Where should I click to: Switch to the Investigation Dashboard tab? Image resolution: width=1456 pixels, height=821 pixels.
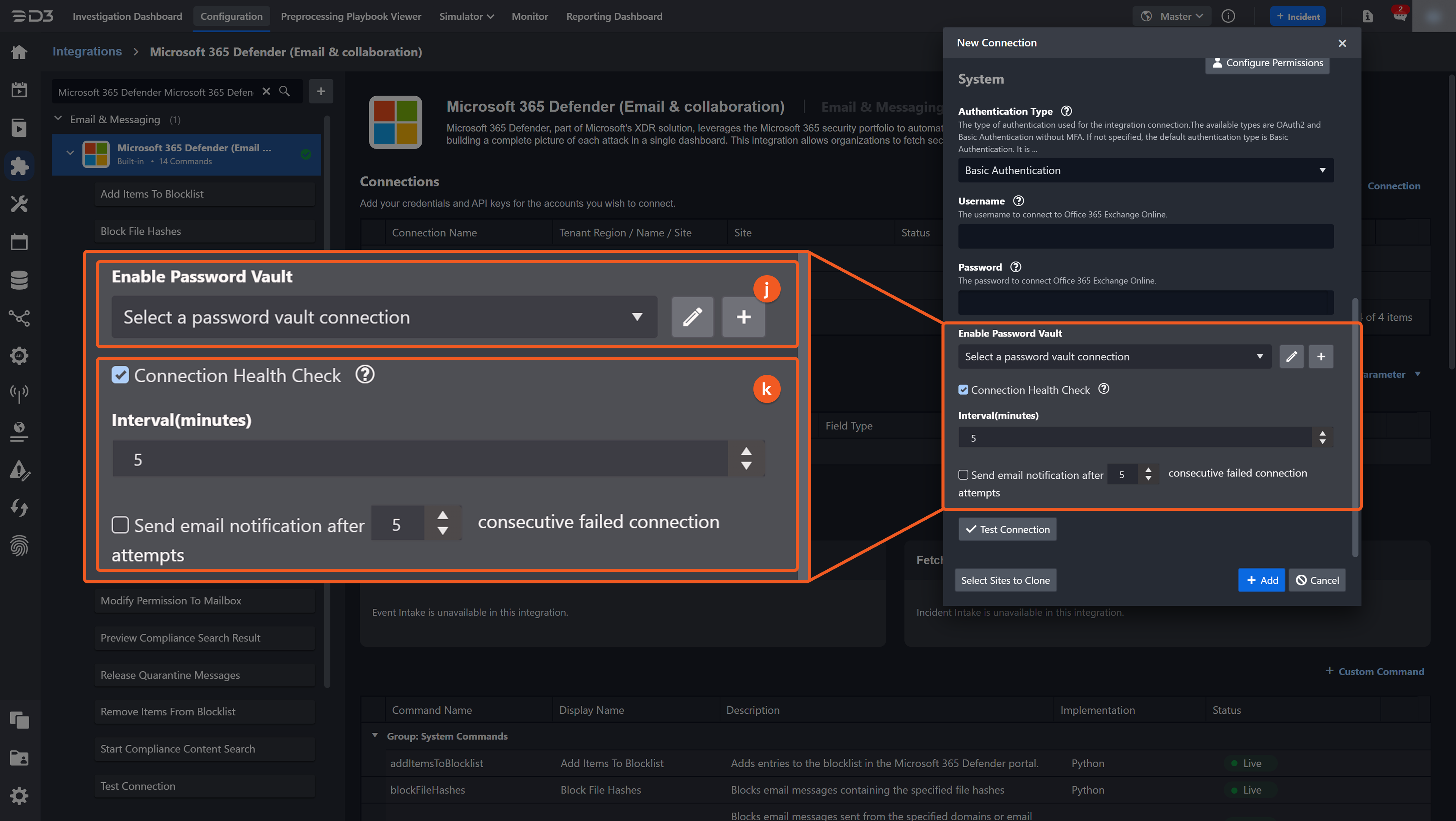coord(127,16)
